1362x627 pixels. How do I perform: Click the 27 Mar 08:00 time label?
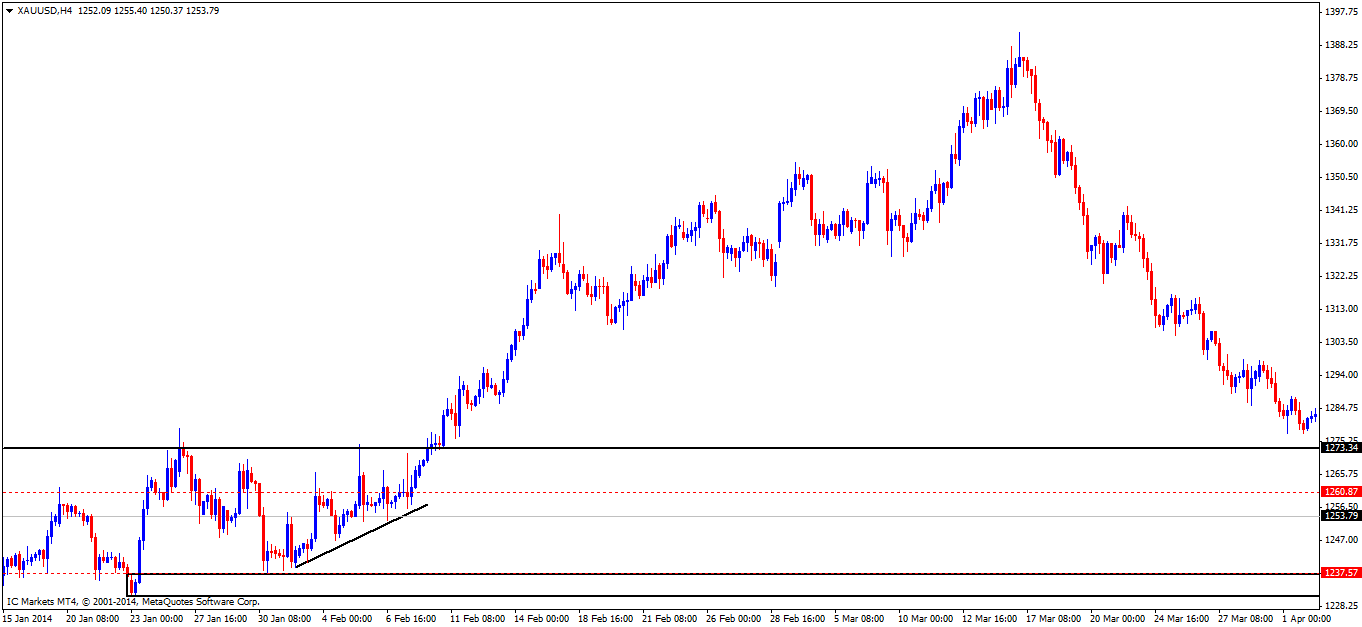(x=1245, y=619)
